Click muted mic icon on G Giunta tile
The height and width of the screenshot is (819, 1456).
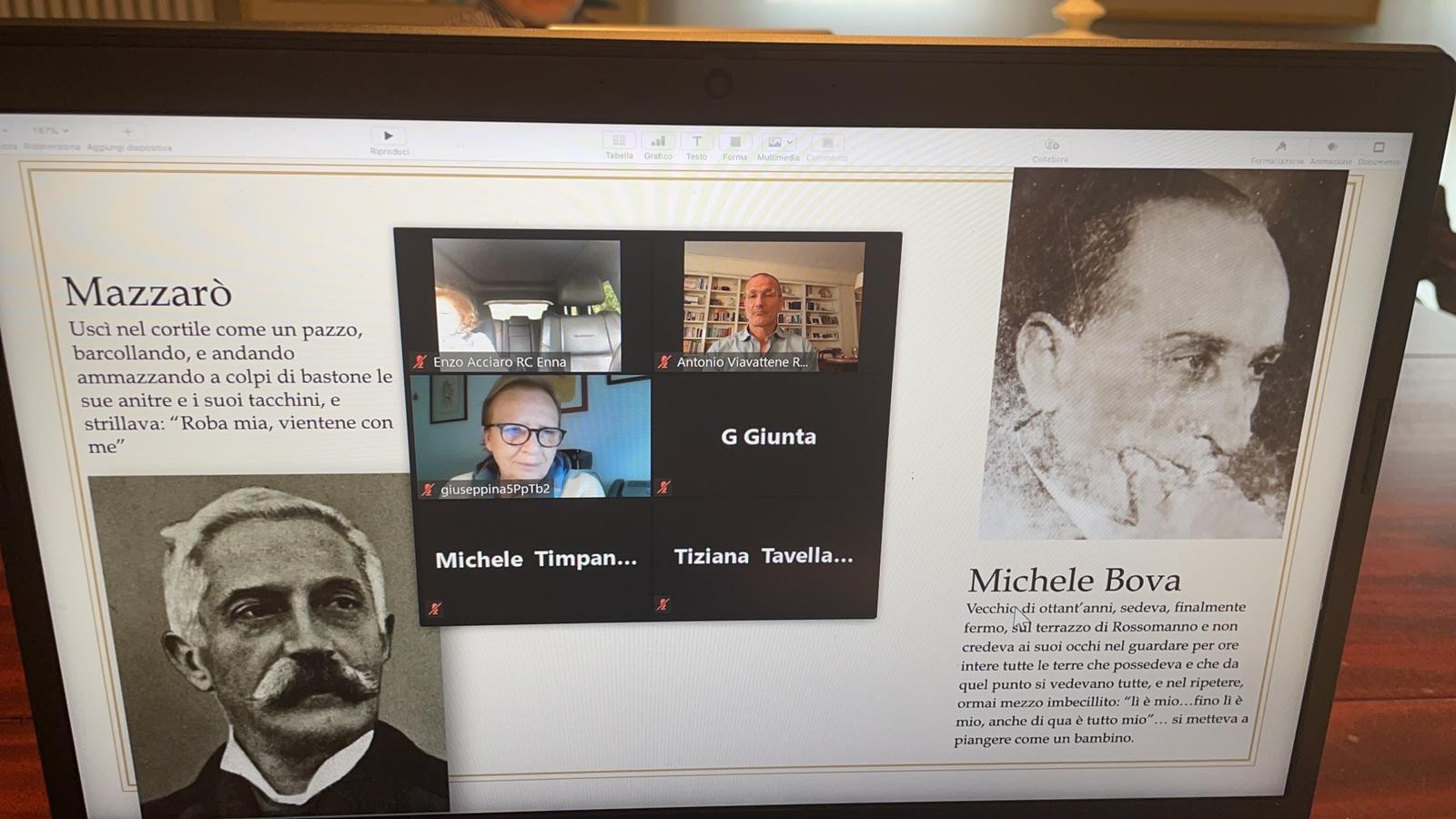664,488
